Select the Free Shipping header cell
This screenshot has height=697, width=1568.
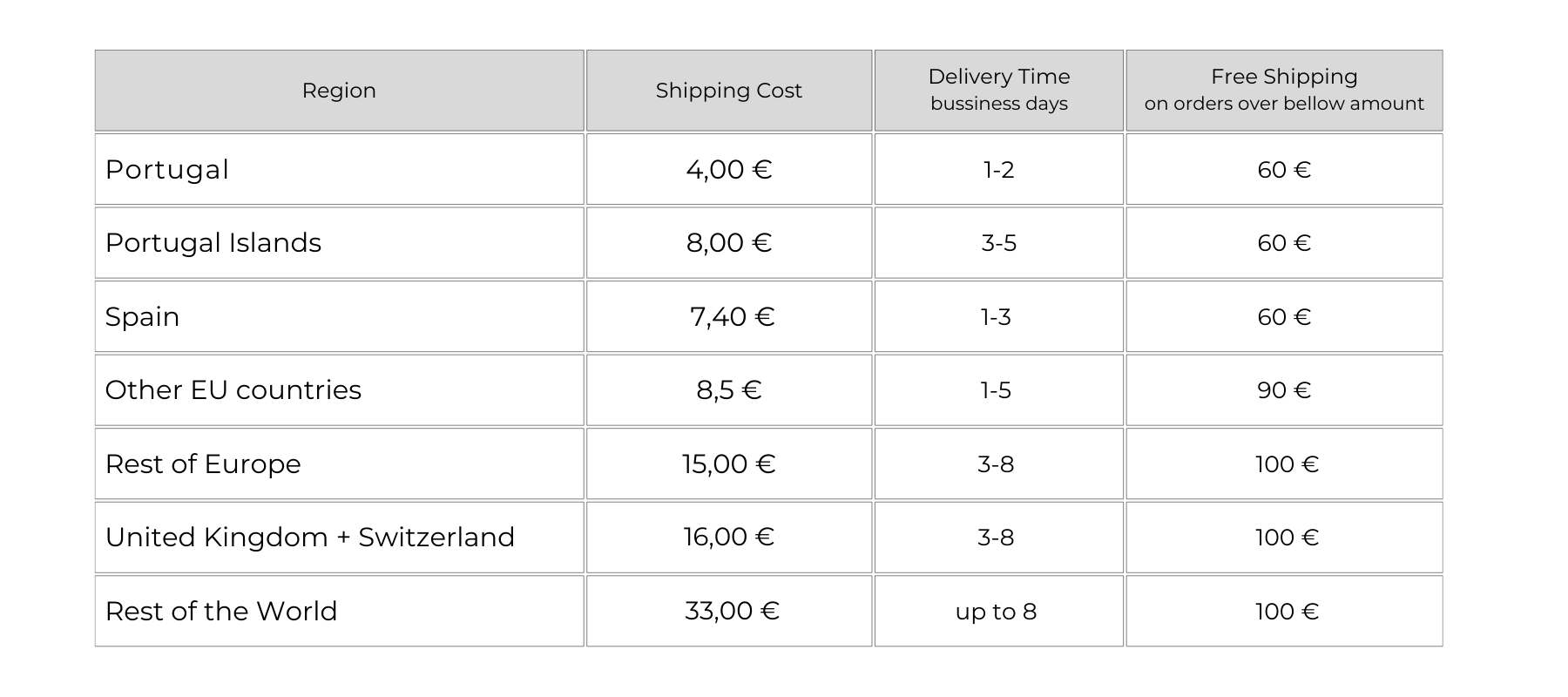click(1283, 90)
